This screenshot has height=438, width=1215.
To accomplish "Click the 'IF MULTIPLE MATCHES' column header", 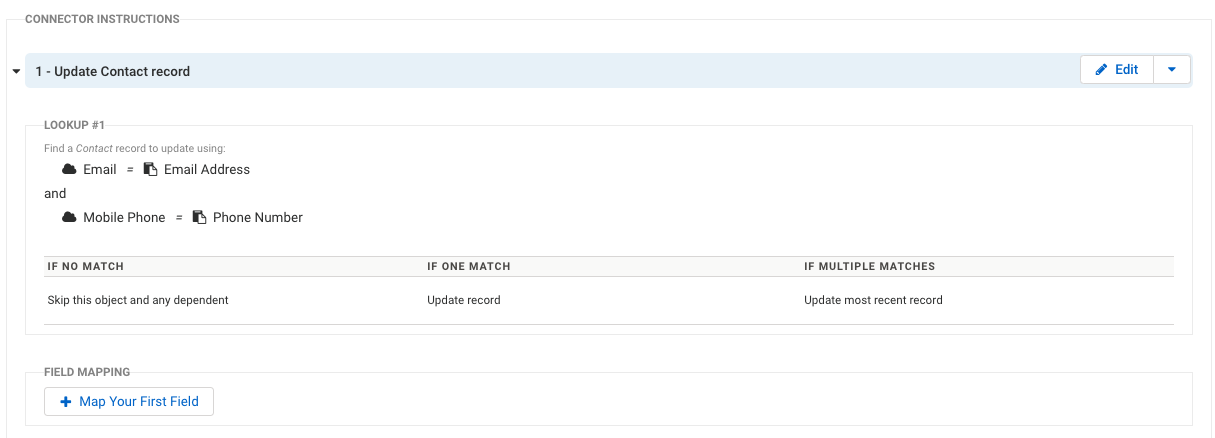I will point(870,267).
